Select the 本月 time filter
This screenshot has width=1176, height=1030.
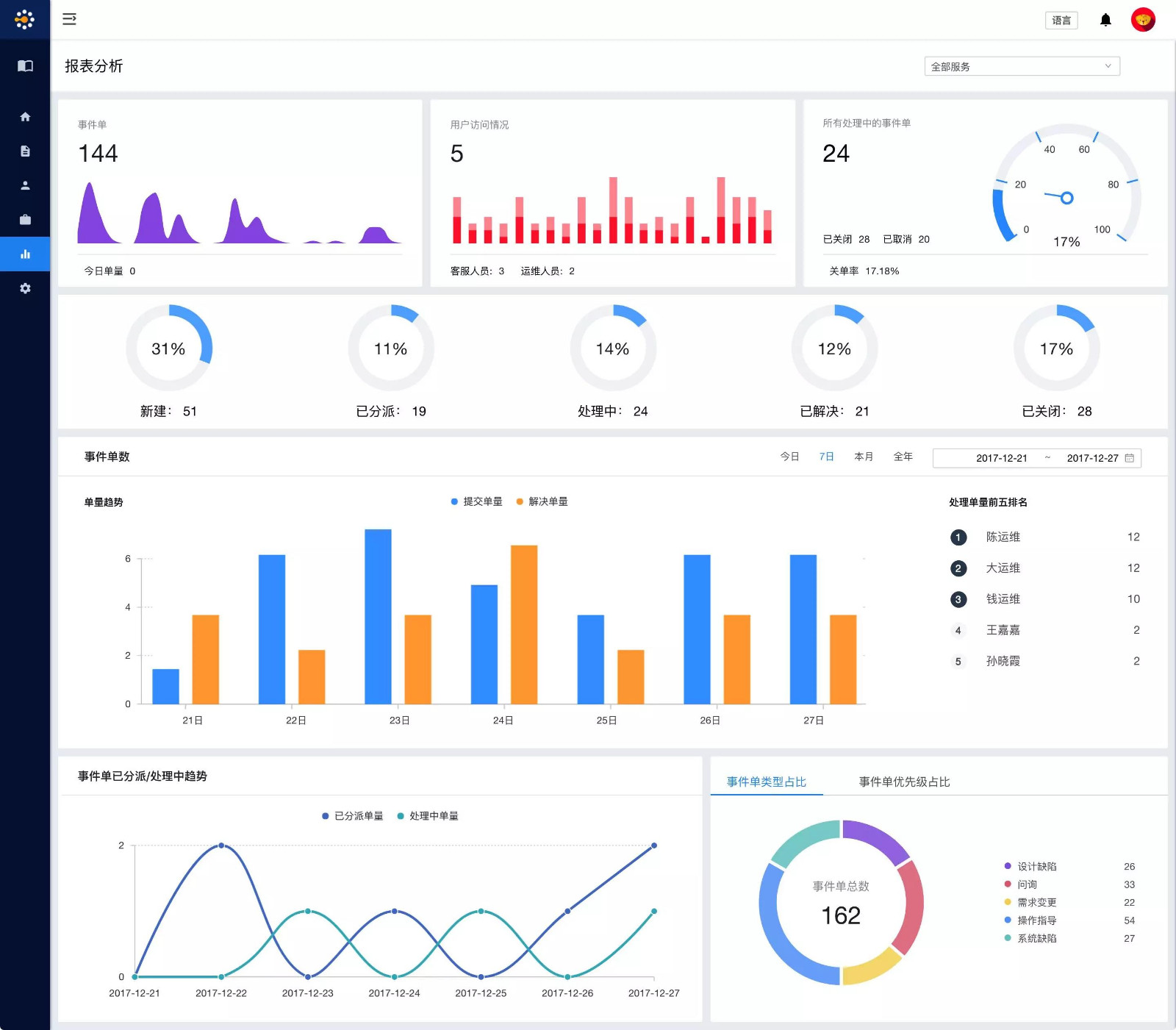pyautogui.click(x=864, y=457)
